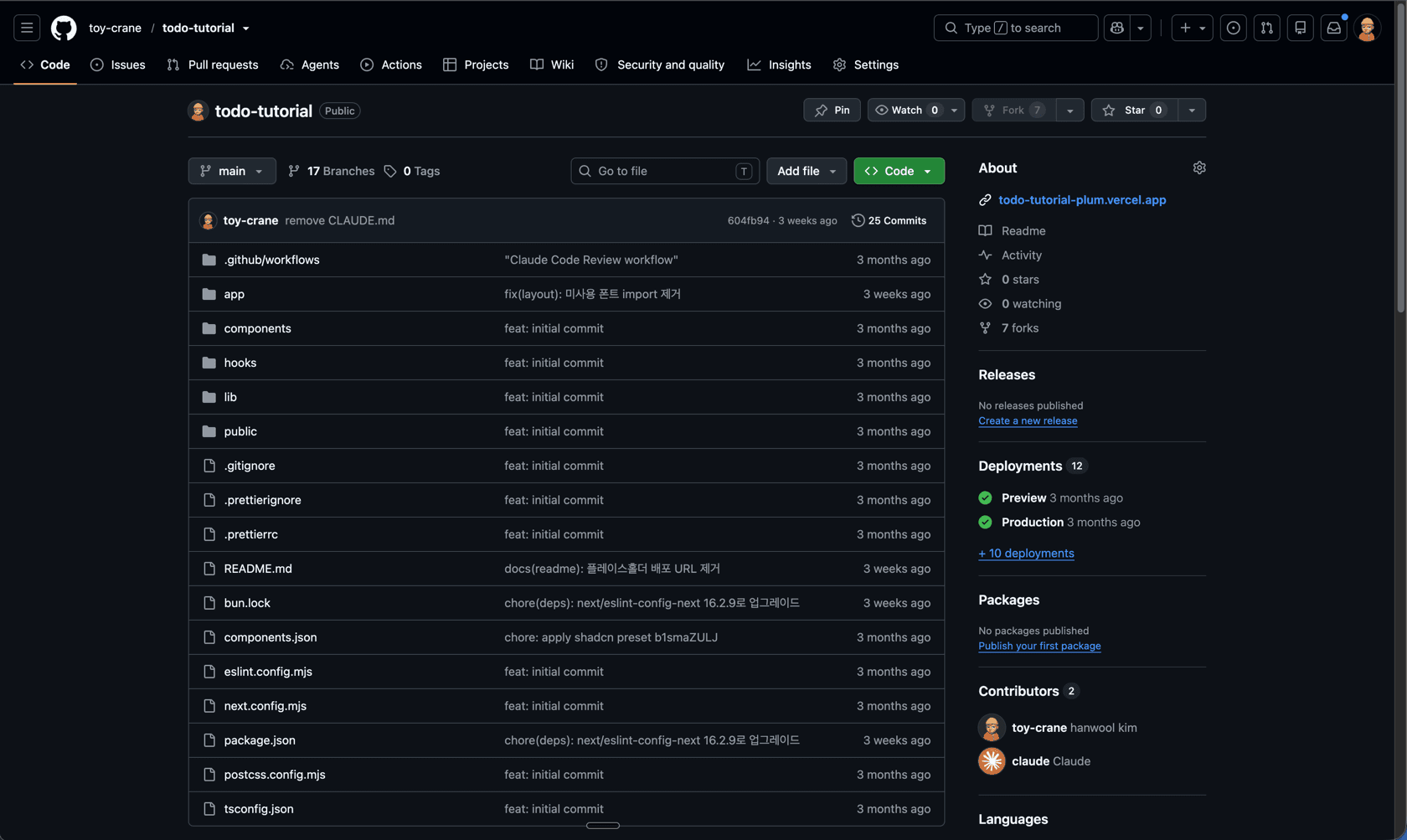This screenshot has width=1407, height=840.
Task: Open the global issues icon in header
Action: (x=1233, y=28)
